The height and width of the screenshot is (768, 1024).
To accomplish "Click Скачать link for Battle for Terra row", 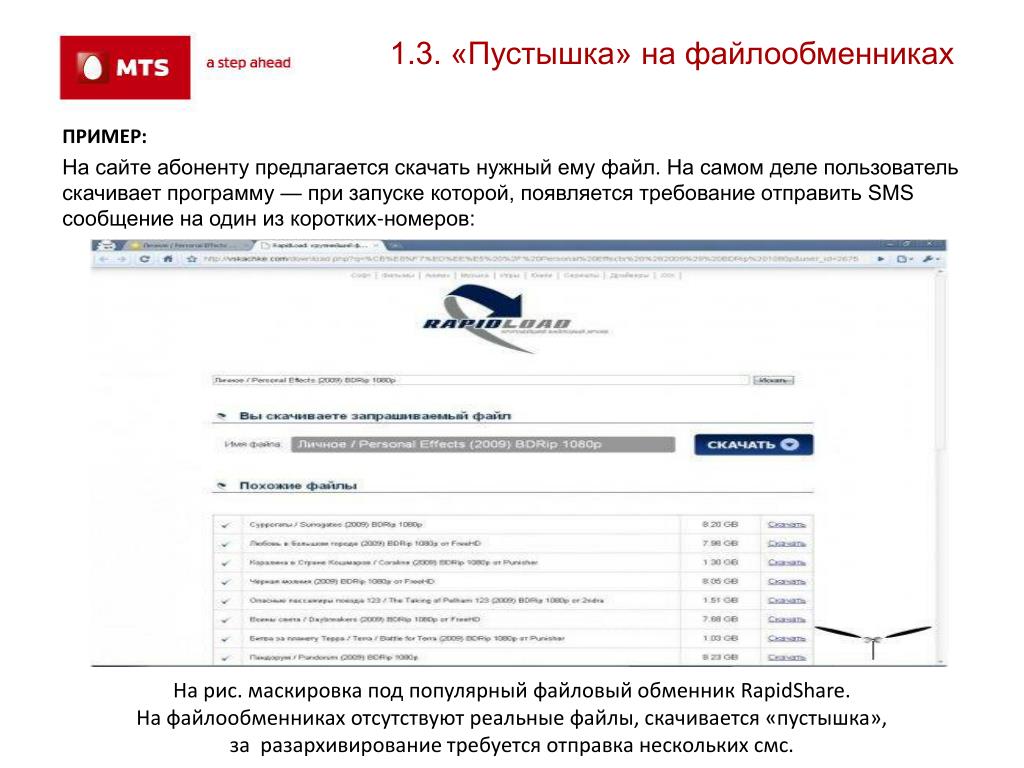I will [786, 638].
